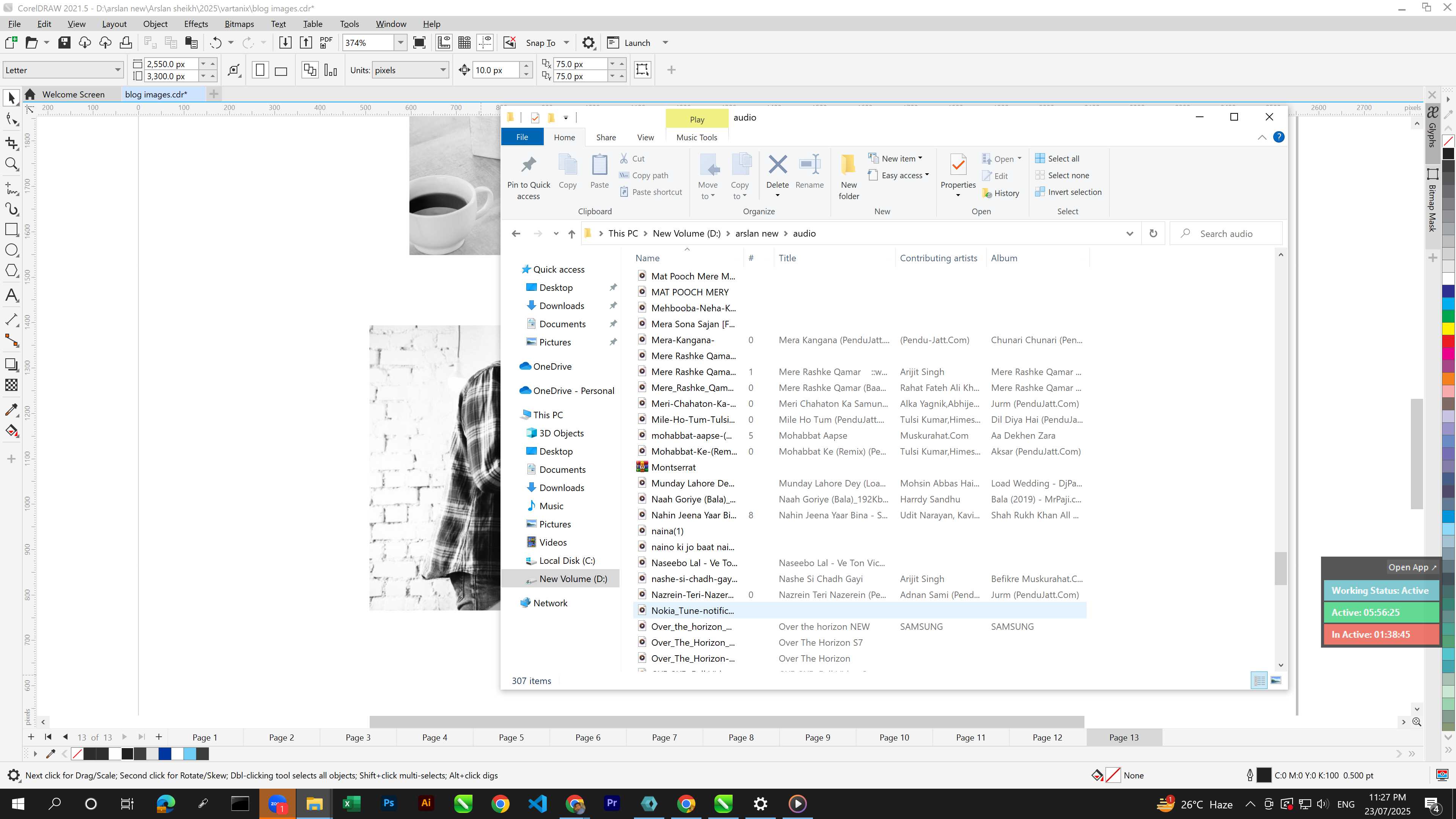Image resolution: width=1456 pixels, height=819 pixels.
Task: Click Full-screen preview icon
Action: click(x=419, y=42)
